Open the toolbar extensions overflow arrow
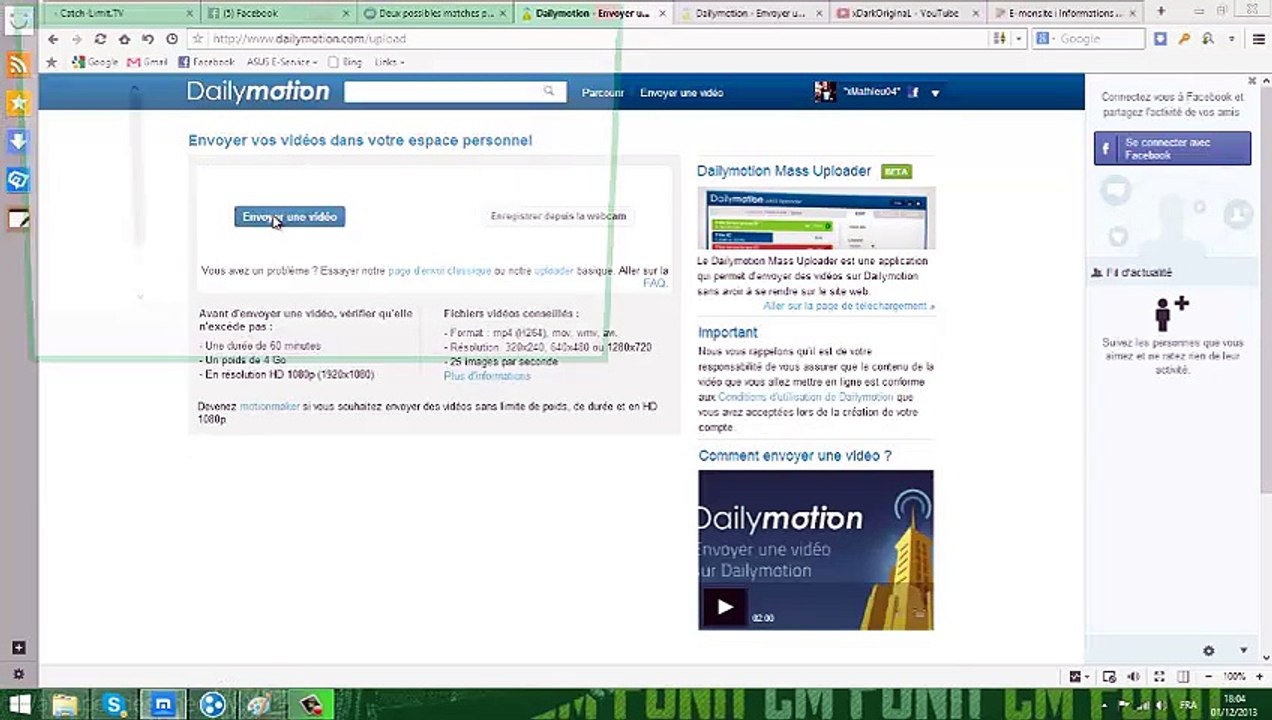Screen dimensions: 1272x720 pyautogui.click(x=1232, y=39)
